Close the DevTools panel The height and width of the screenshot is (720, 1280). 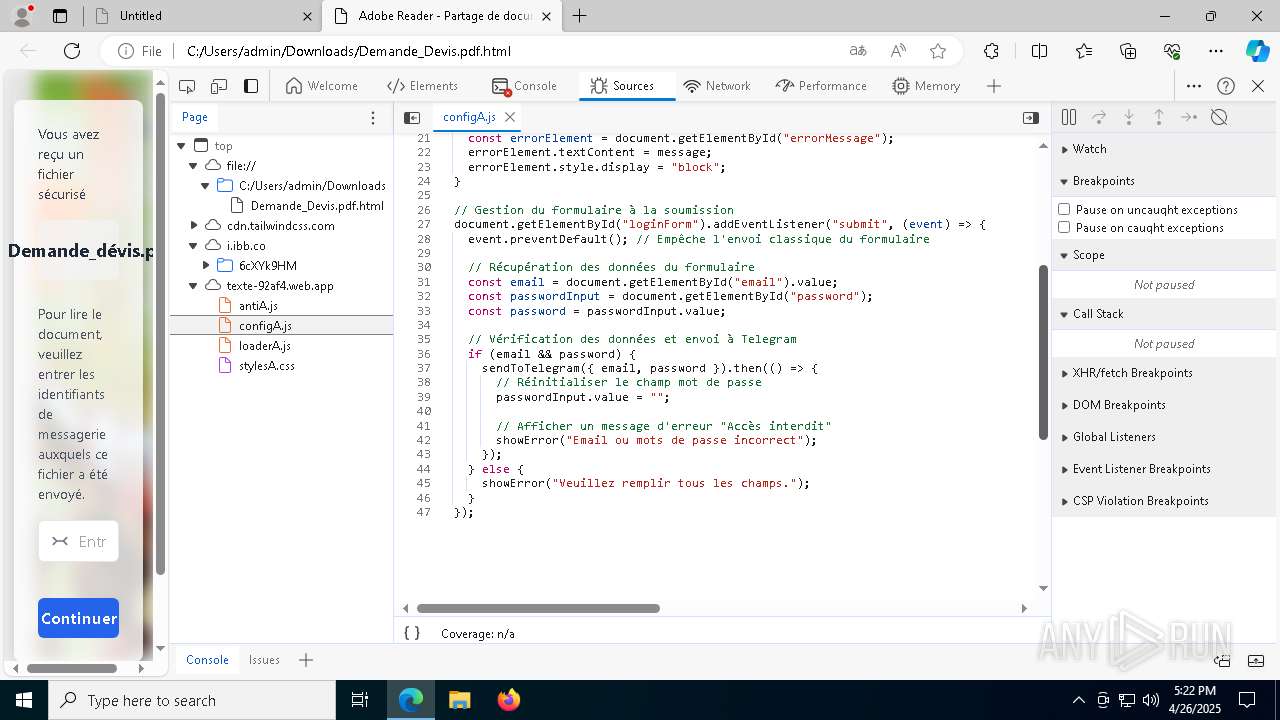click(x=1258, y=86)
